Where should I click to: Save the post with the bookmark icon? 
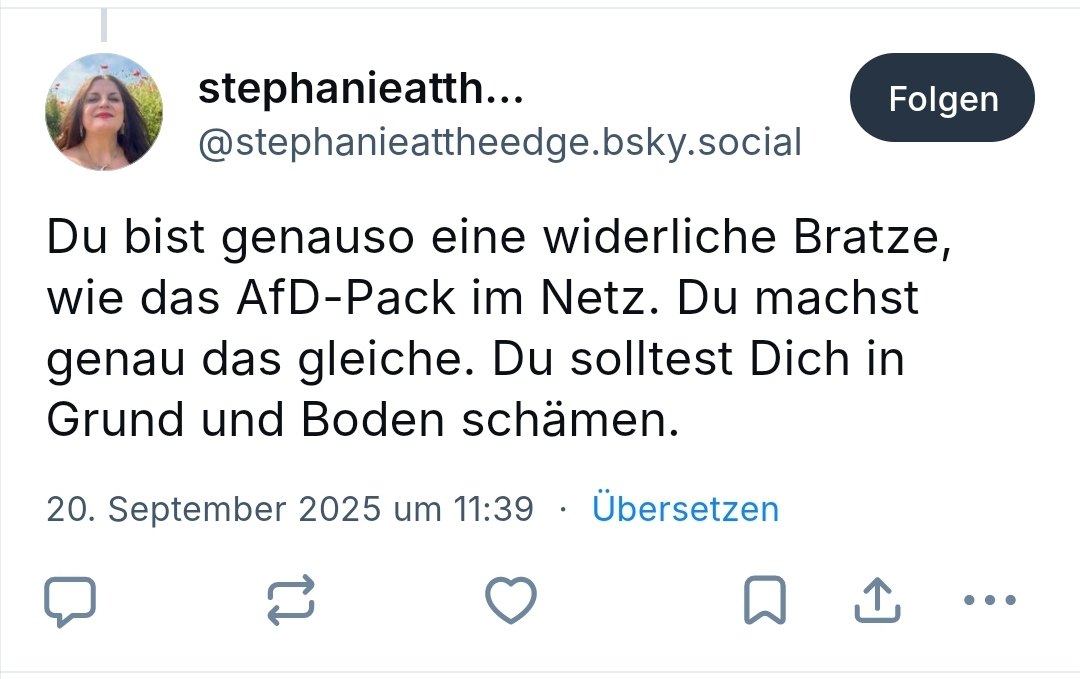(x=765, y=601)
